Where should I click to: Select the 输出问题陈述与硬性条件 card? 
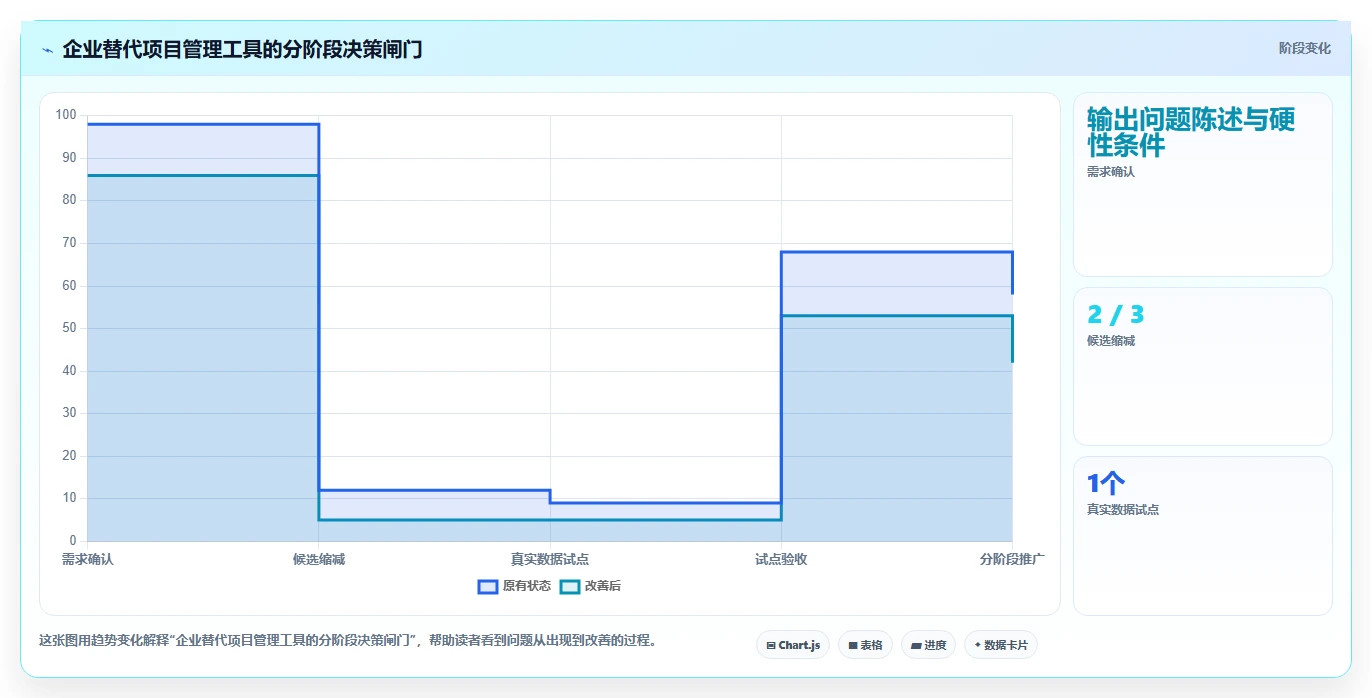click(x=1203, y=184)
